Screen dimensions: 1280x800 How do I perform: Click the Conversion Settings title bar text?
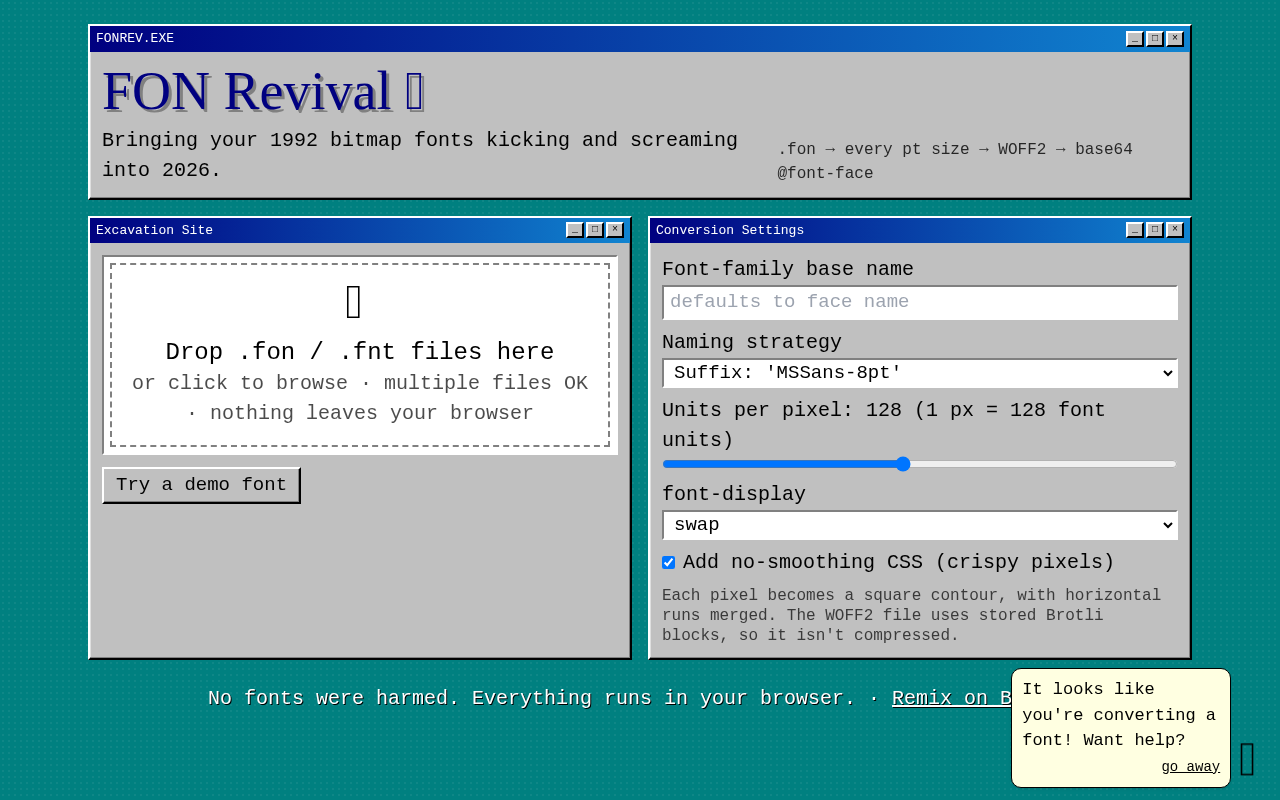[x=730, y=230]
